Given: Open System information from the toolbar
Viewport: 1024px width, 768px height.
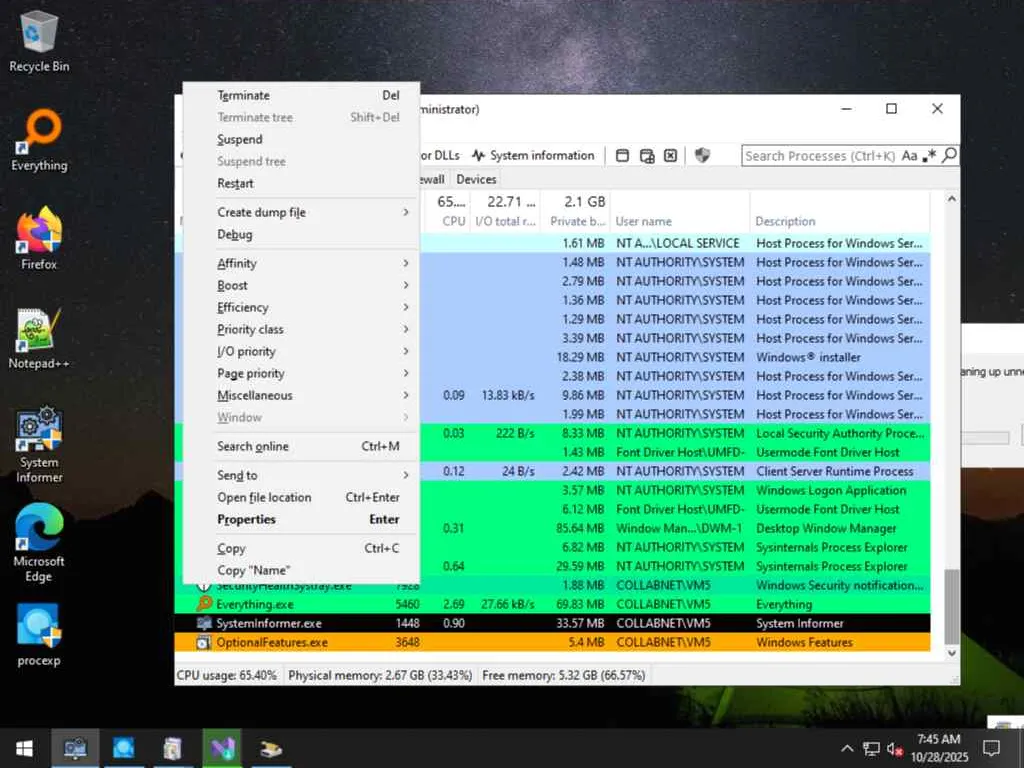Looking at the screenshot, I should (x=534, y=155).
